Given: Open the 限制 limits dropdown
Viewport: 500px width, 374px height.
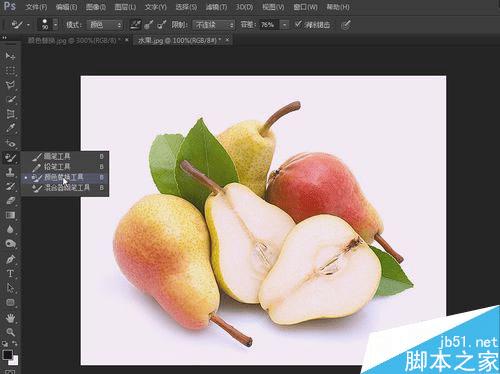Looking at the screenshot, I should pyautogui.click(x=213, y=25).
